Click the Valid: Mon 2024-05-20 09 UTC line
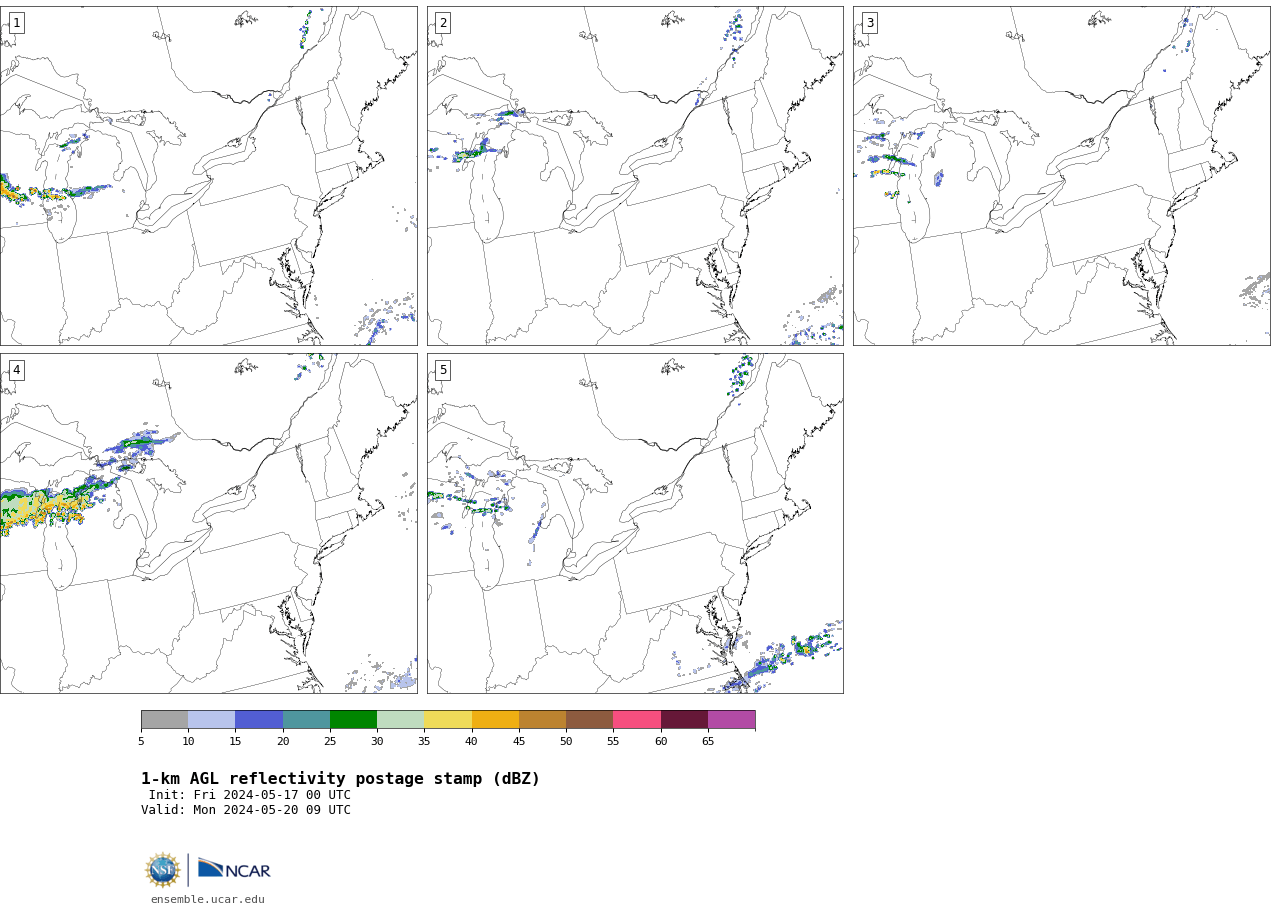The height and width of the screenshot is (910, 1280). (x=246, y=811)
